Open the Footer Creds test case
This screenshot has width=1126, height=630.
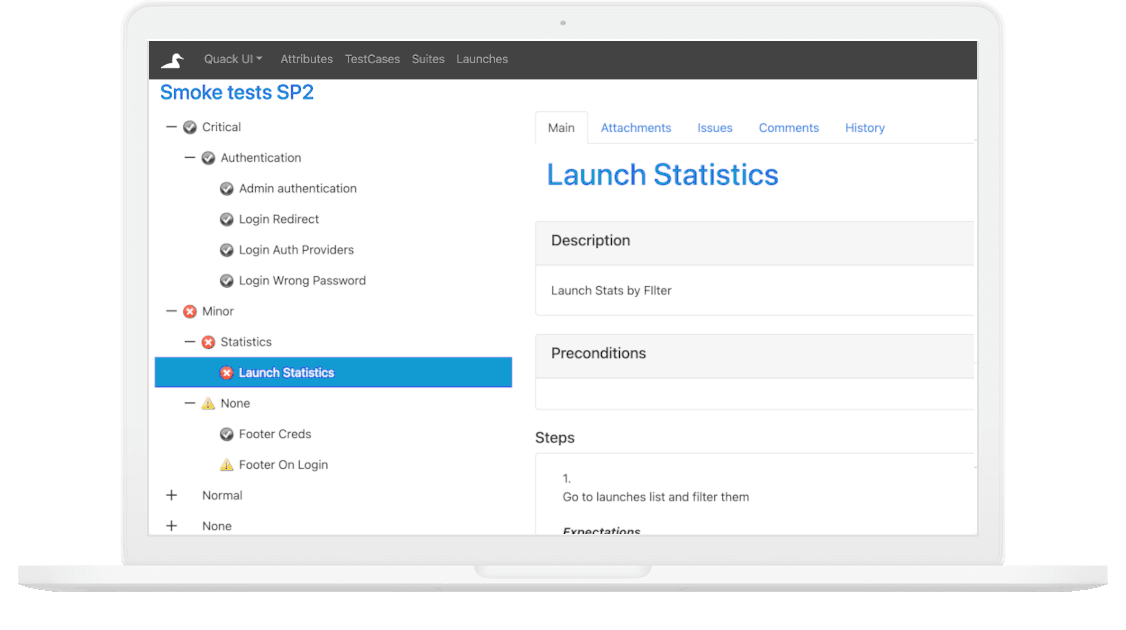tap(275, 434)
